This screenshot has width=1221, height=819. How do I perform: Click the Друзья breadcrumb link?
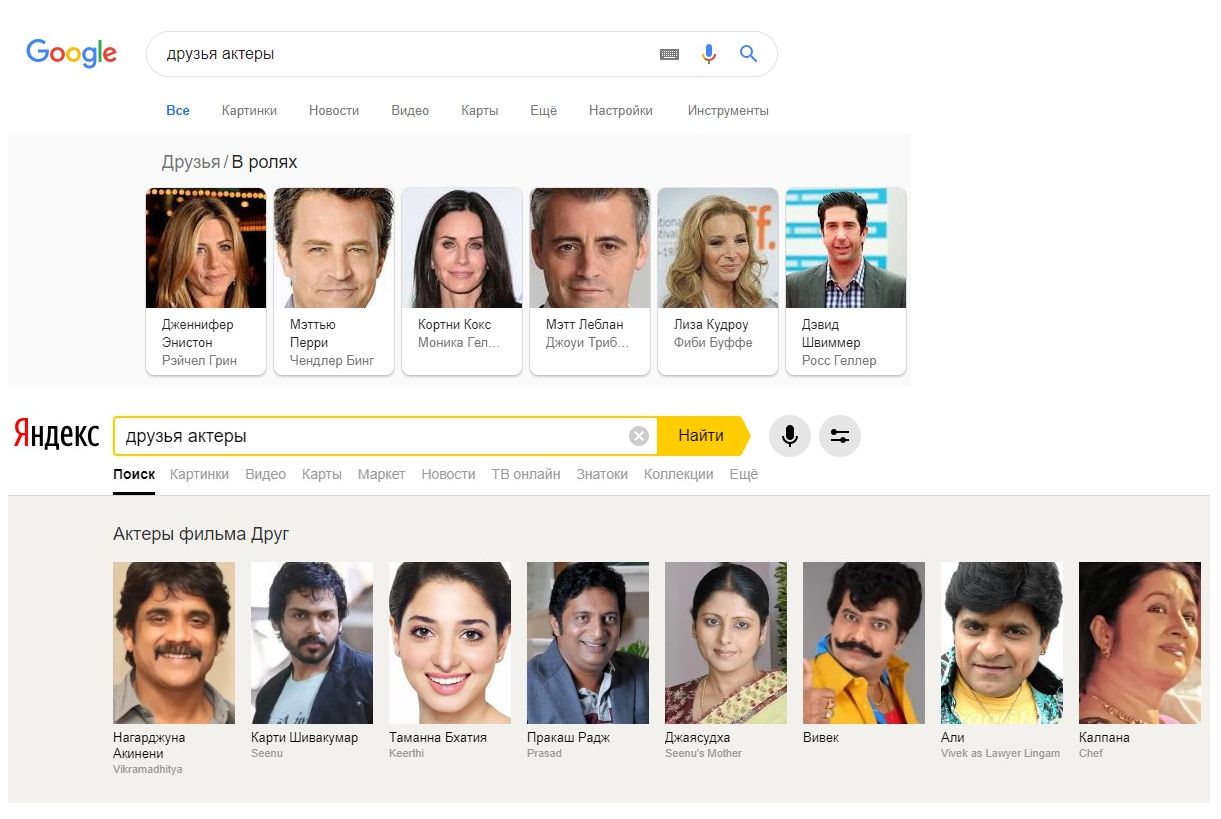[191, 162]
